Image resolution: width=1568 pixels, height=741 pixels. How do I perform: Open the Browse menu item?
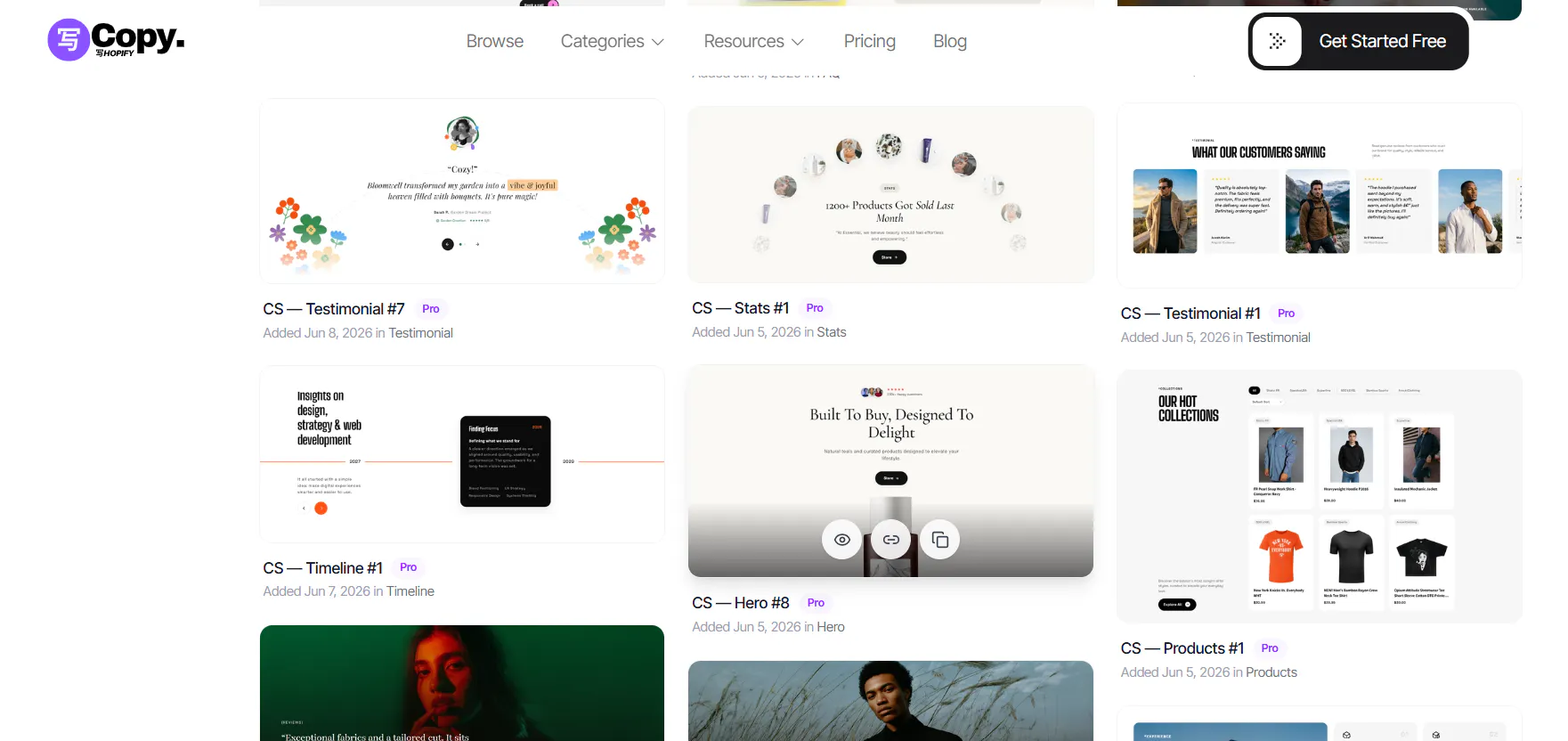click(x=495, y=41)
